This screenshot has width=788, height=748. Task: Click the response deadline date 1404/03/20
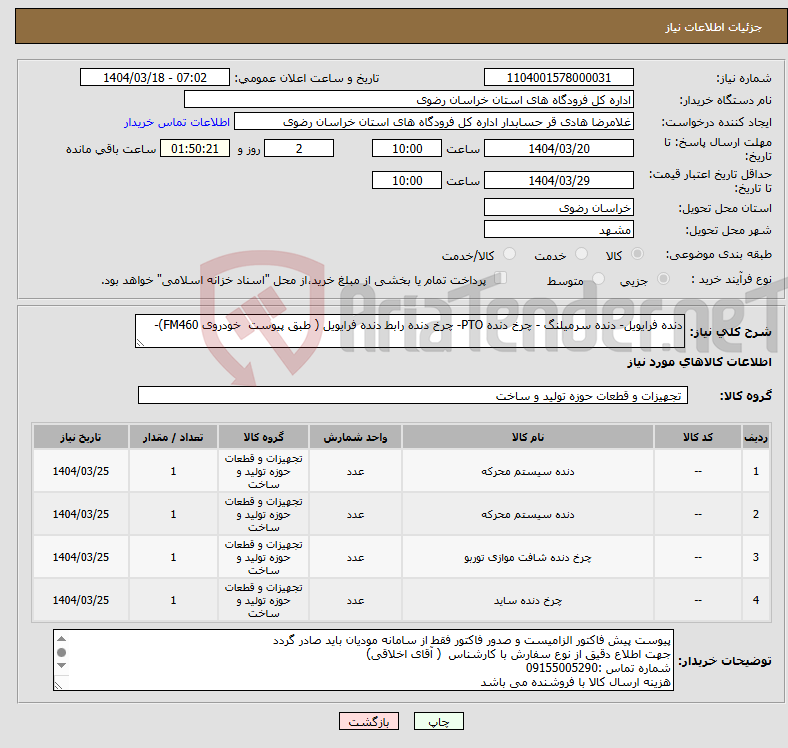click(x=558, y=148)
